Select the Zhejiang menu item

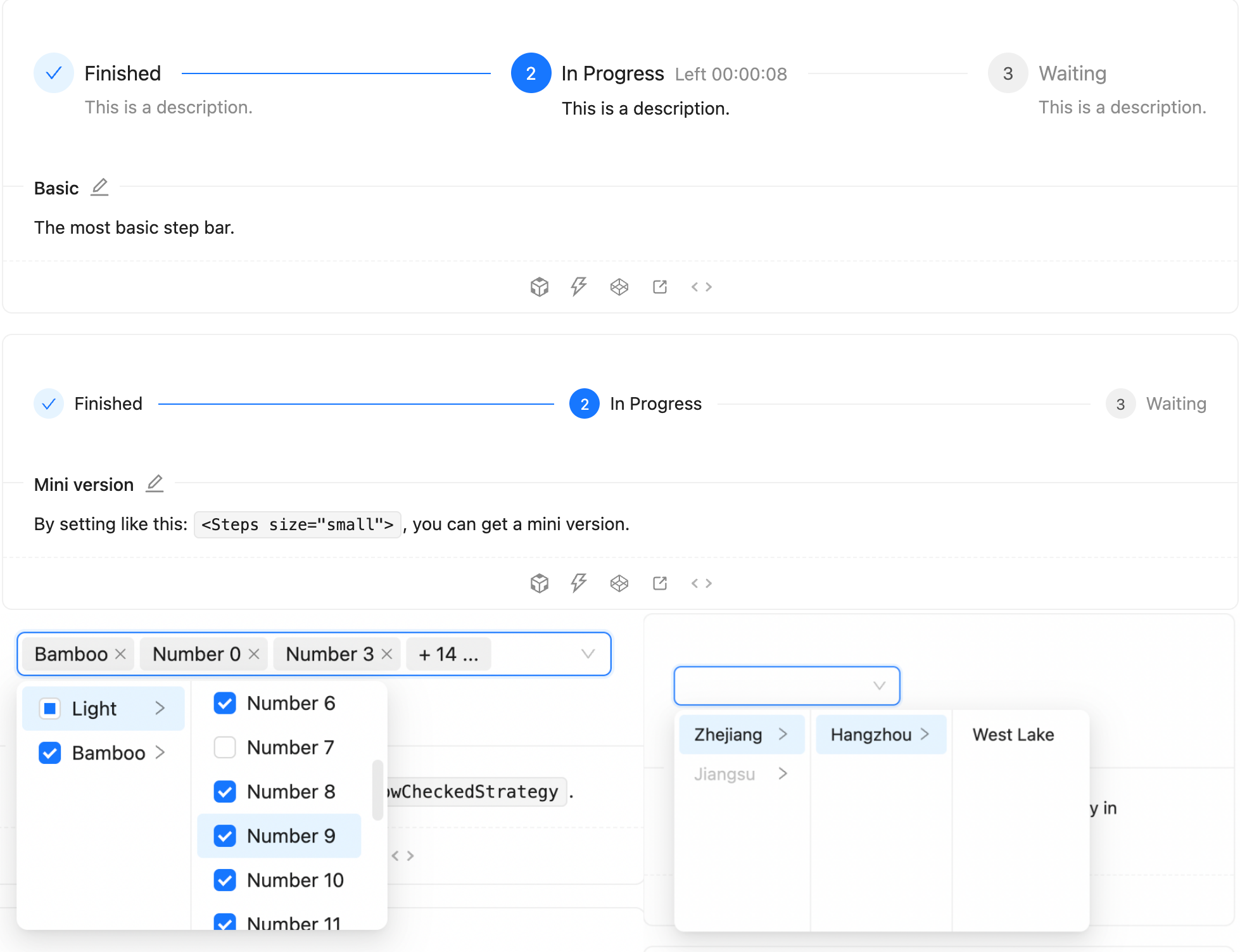[x=742, y=734]
